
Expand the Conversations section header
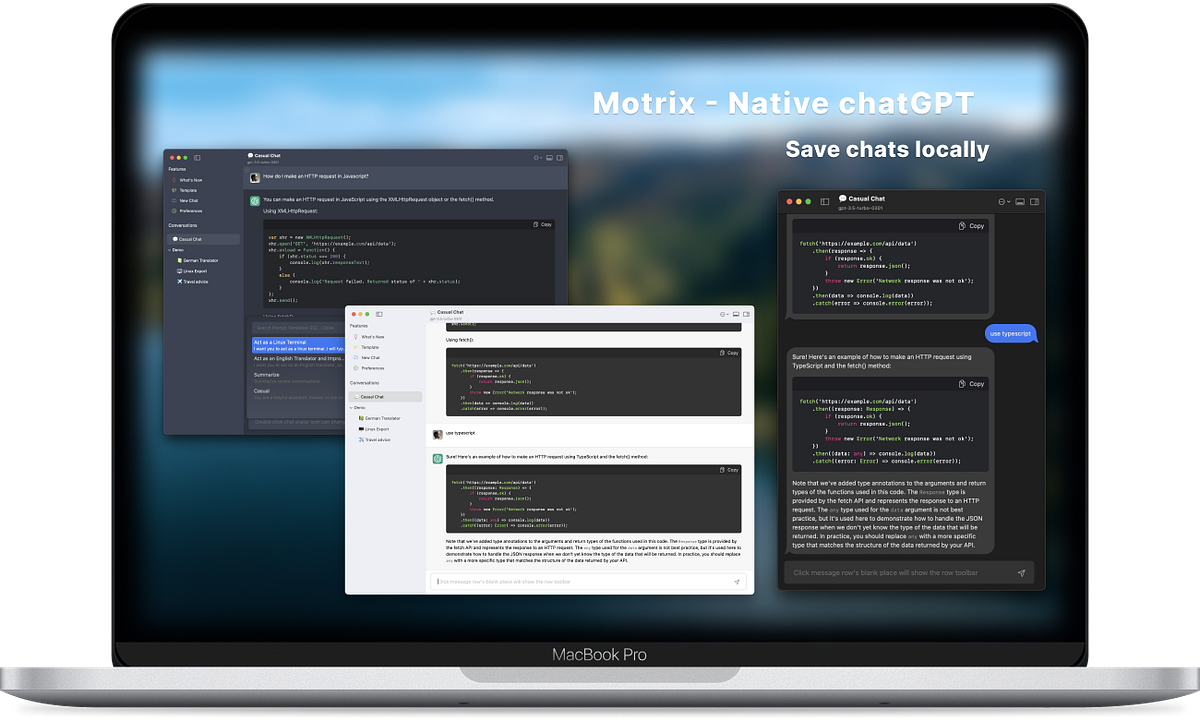click(365, 383)
